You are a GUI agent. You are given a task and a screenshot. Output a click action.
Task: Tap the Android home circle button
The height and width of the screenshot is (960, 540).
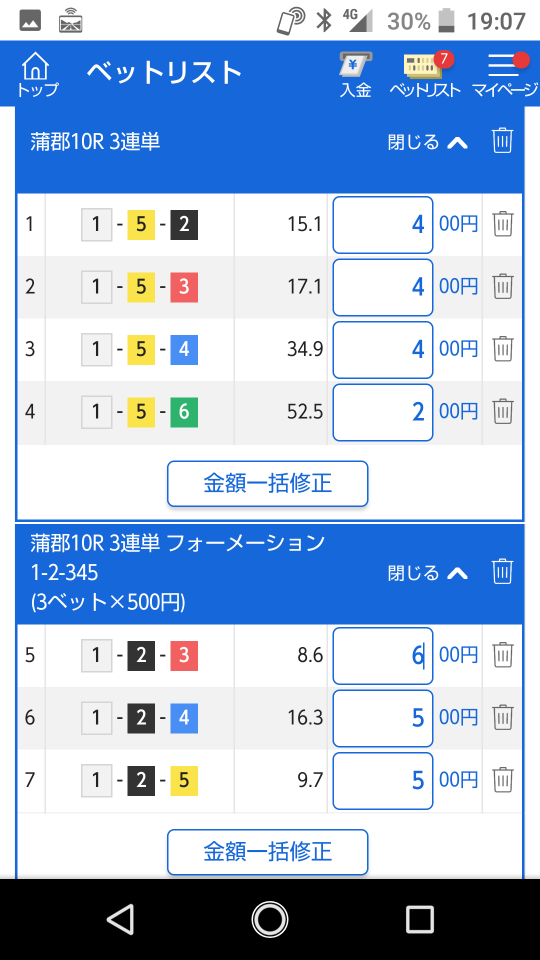pos(269,919)
